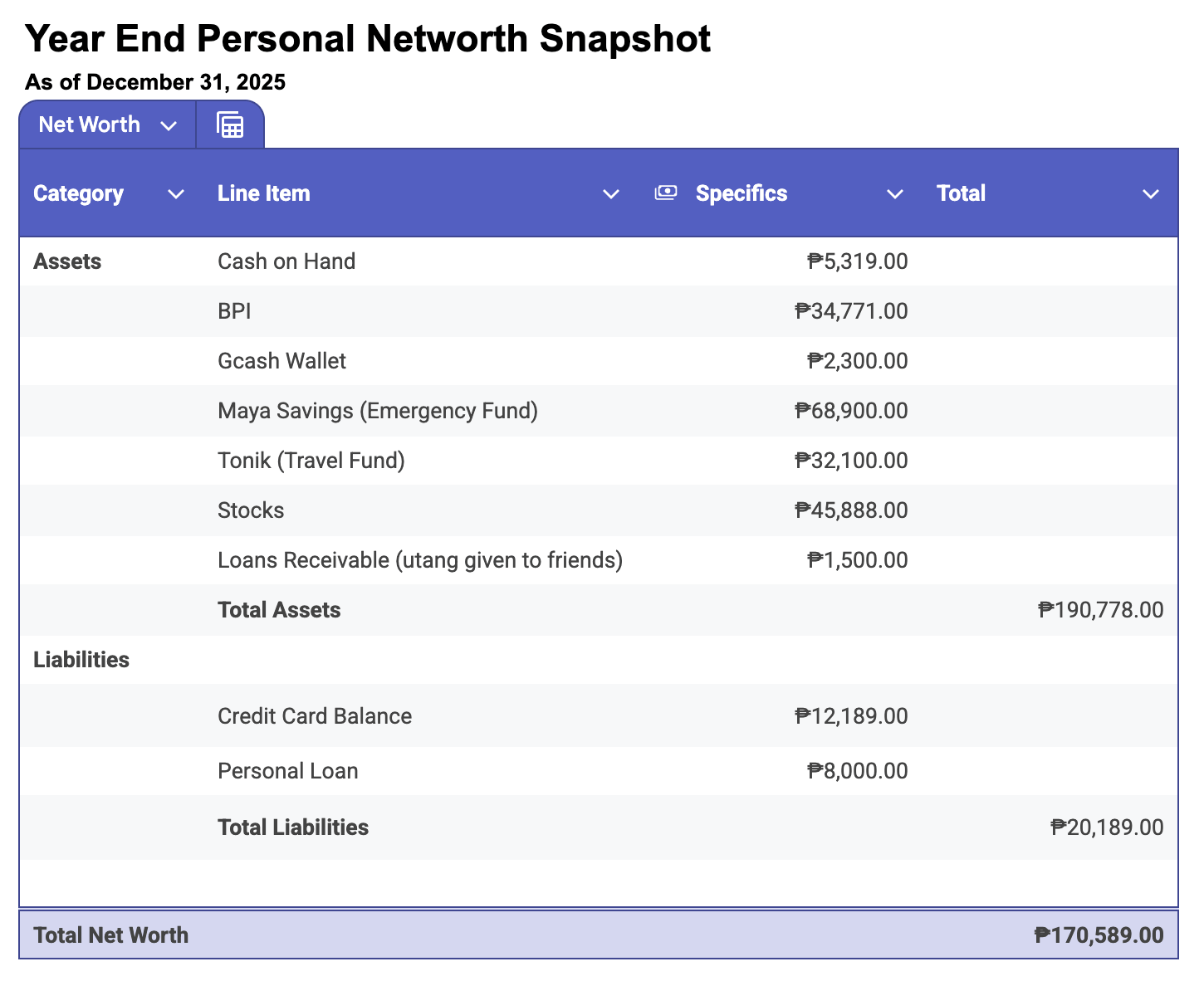Select the Total Liabilities ₱20,189.00 cell
This screenshot has width=1204, height=981.
1107,827
